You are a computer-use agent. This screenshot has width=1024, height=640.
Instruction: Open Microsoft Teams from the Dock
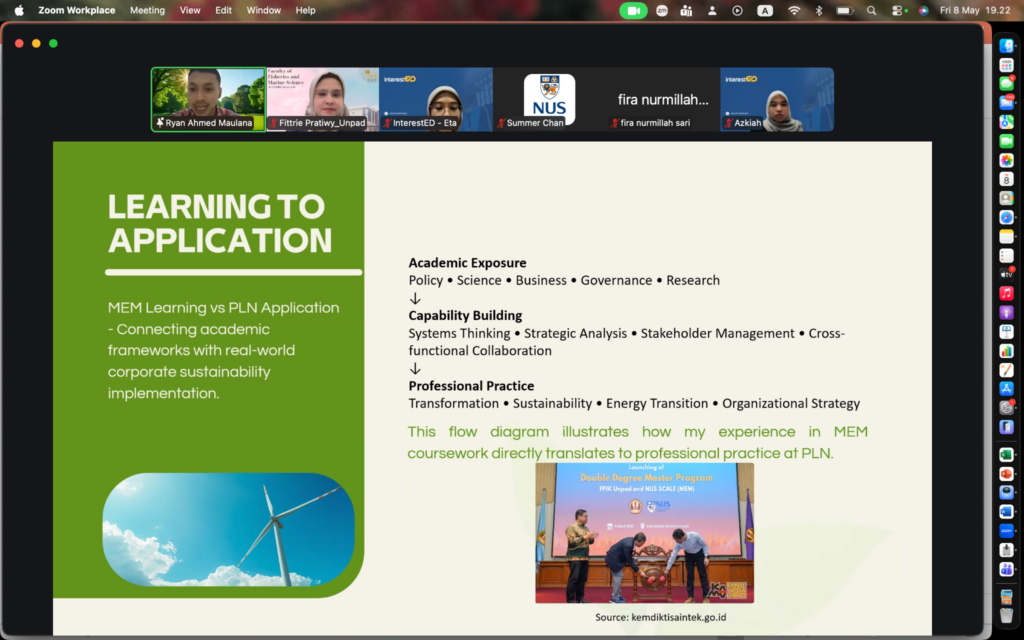click(1006, 569)
